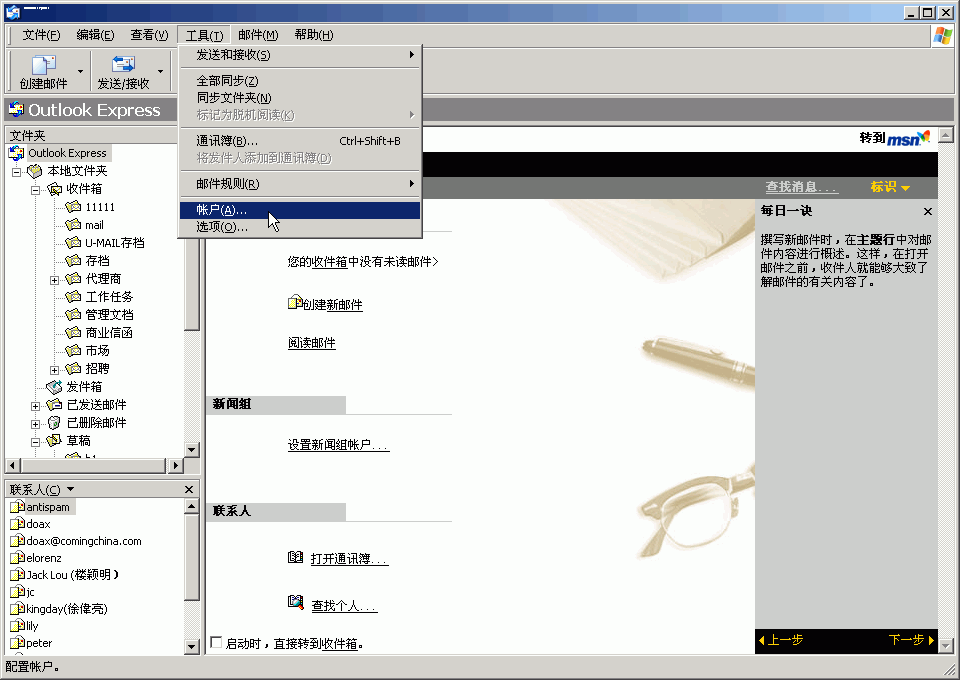Open the 发送/接收 dropdown arrow
This screenshot has width=960, height=680.
click(160, 72)
